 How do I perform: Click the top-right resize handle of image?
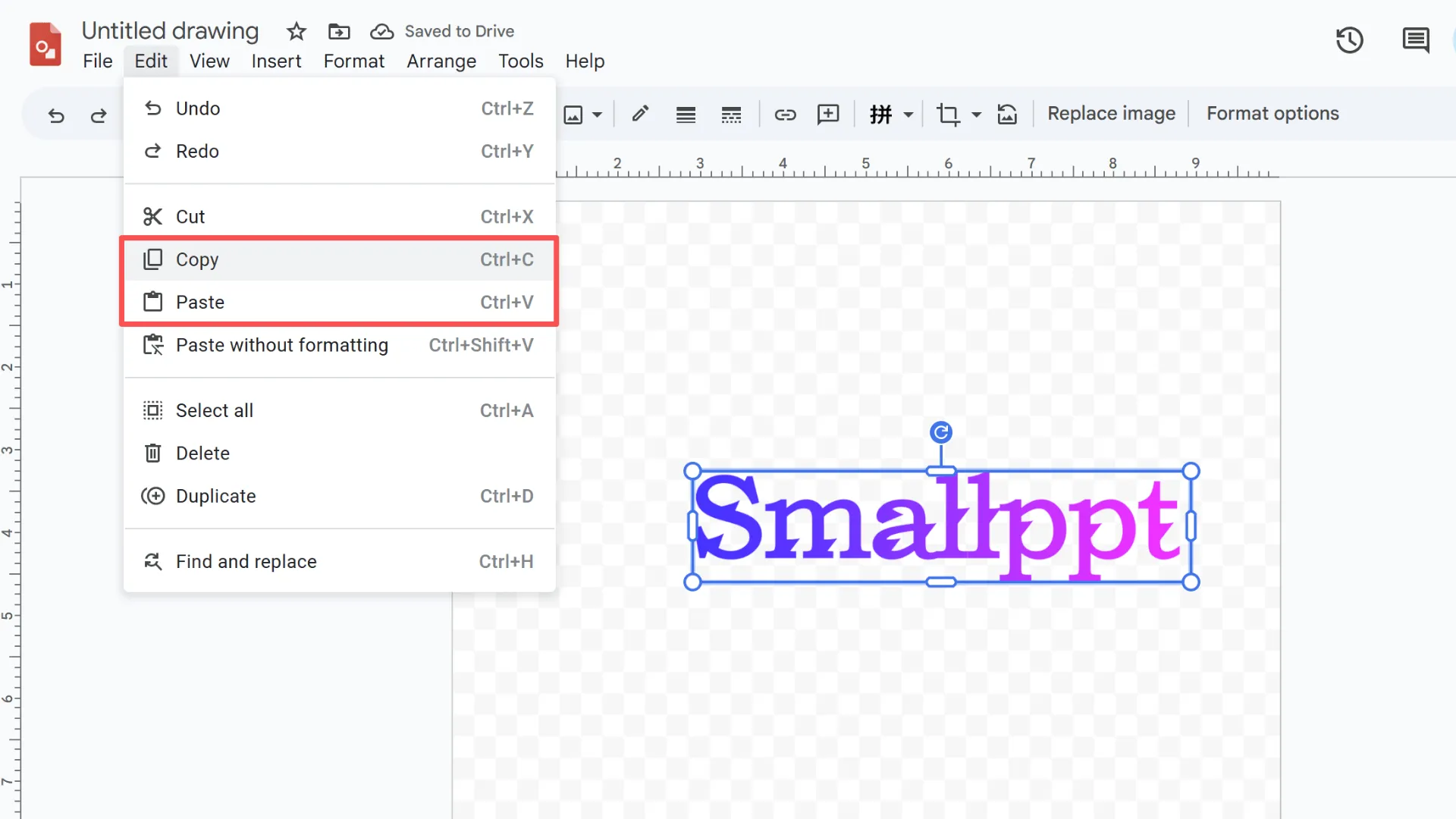[1191, 471]
